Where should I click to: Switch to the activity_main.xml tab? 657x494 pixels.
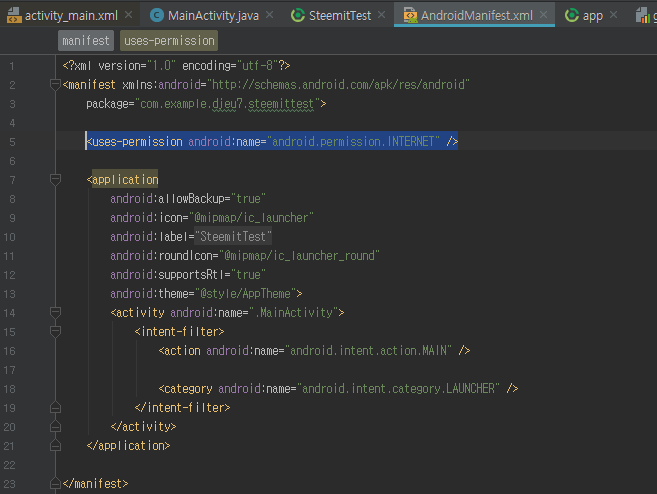click(70, 16)
